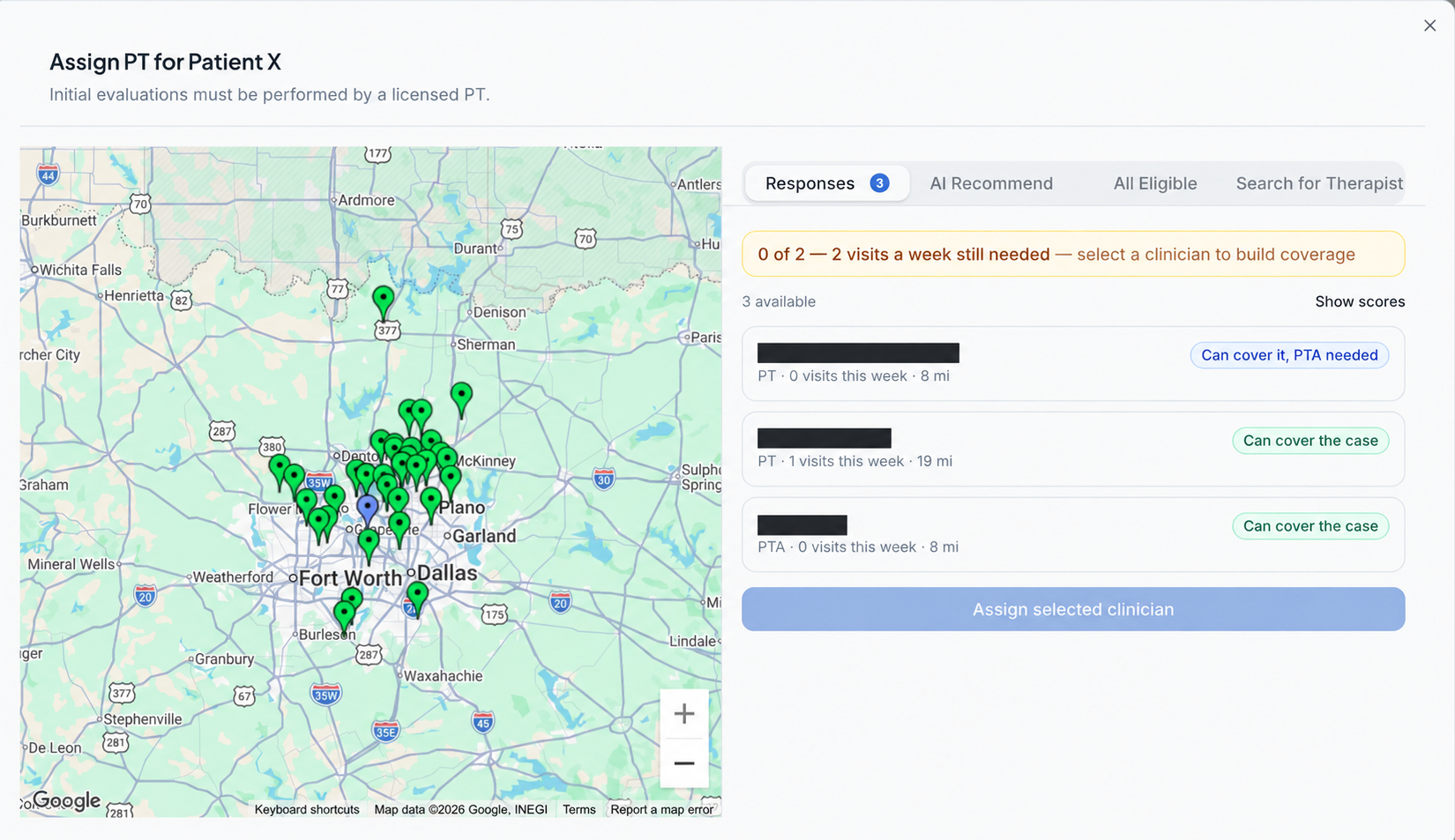
Task: Select the PTA clinician card with 8 mi
Action: 1073,535
